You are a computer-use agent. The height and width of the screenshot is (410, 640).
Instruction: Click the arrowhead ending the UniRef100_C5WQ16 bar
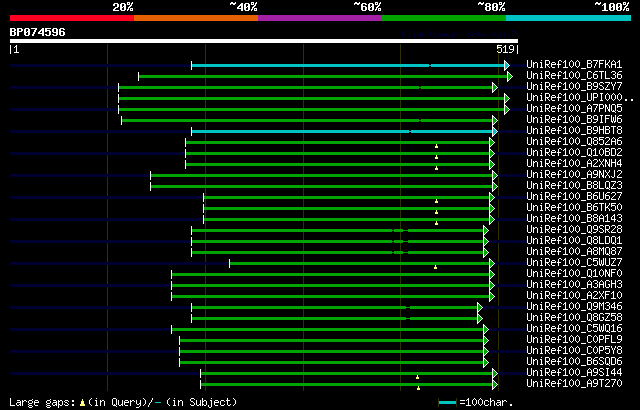point(486,330)
